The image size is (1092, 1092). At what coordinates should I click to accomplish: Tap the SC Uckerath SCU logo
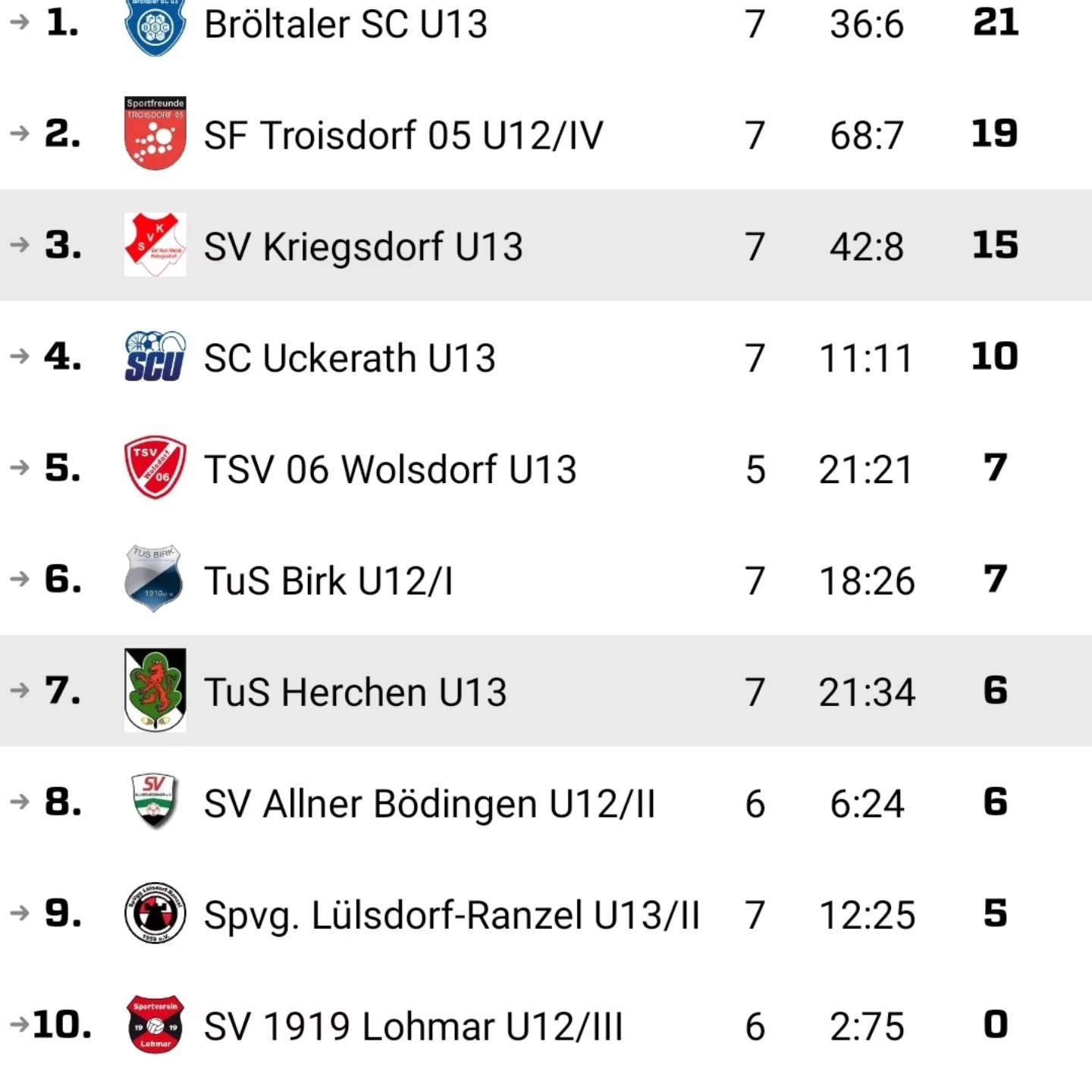(155, 356)
